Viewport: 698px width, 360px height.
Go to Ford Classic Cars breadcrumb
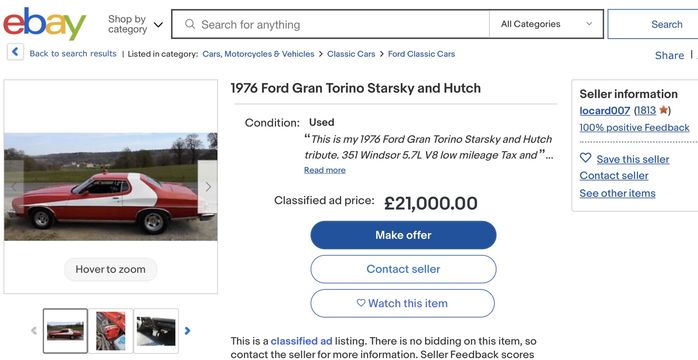click(x=422, y=54)
